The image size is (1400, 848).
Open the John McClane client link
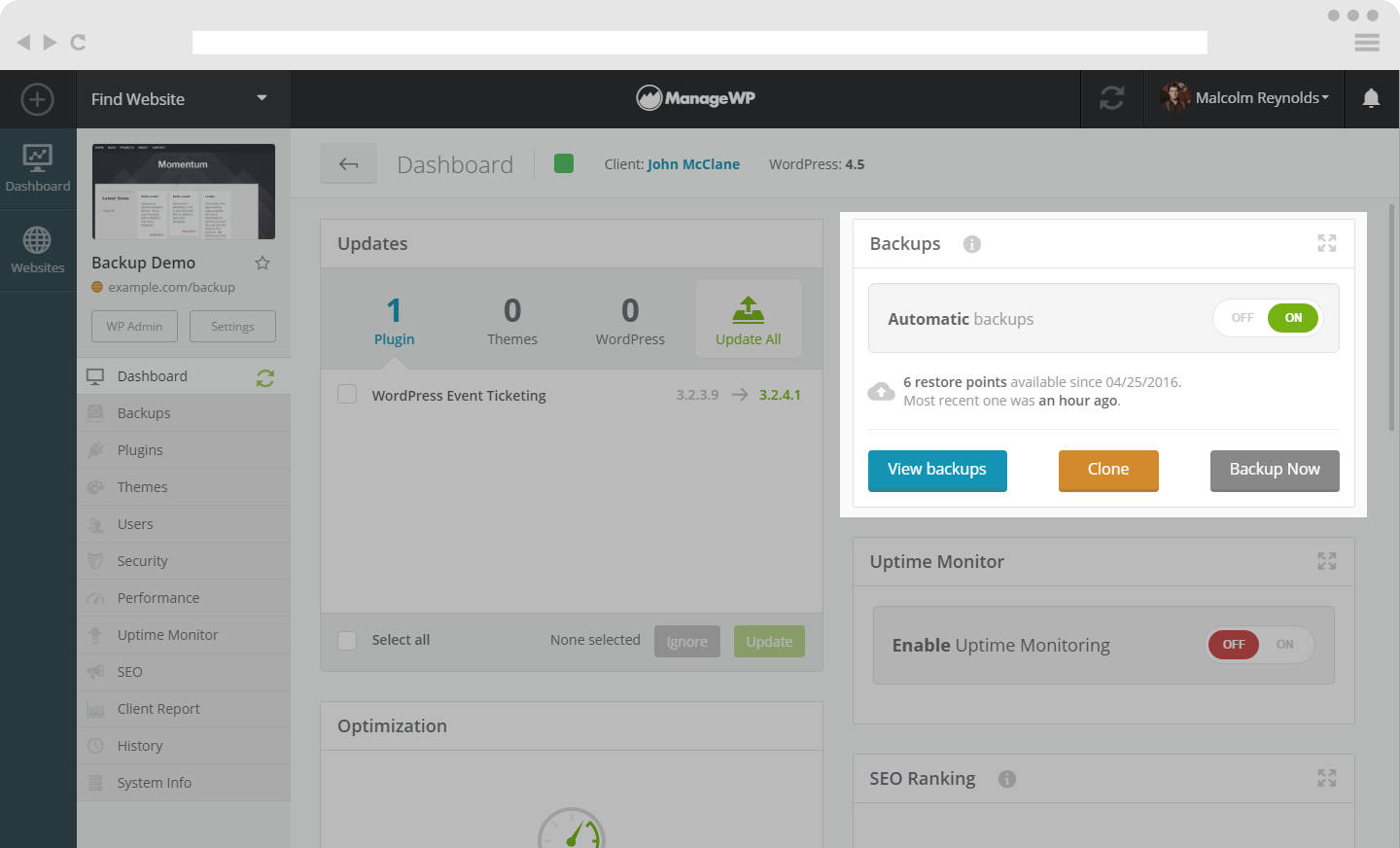(693, 164)
